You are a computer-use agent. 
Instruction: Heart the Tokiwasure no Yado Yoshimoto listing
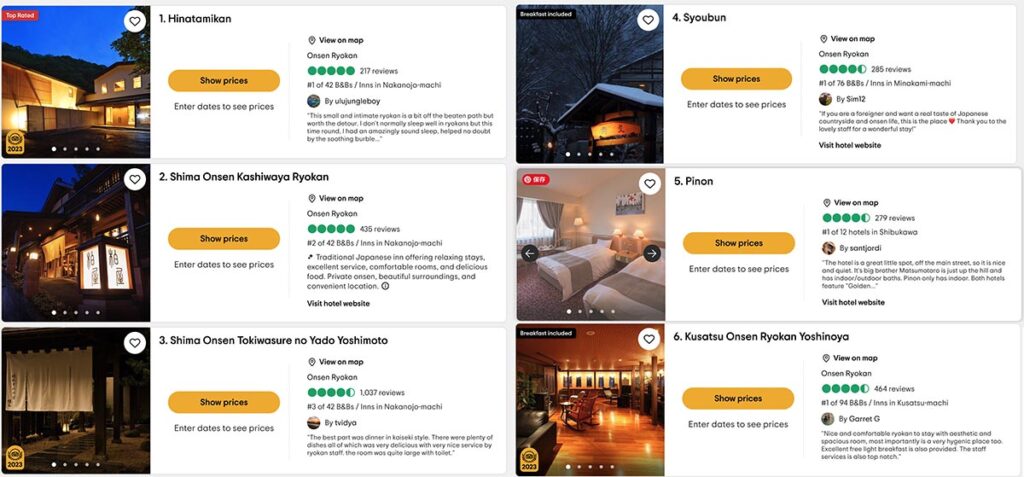tap(135, 342)
